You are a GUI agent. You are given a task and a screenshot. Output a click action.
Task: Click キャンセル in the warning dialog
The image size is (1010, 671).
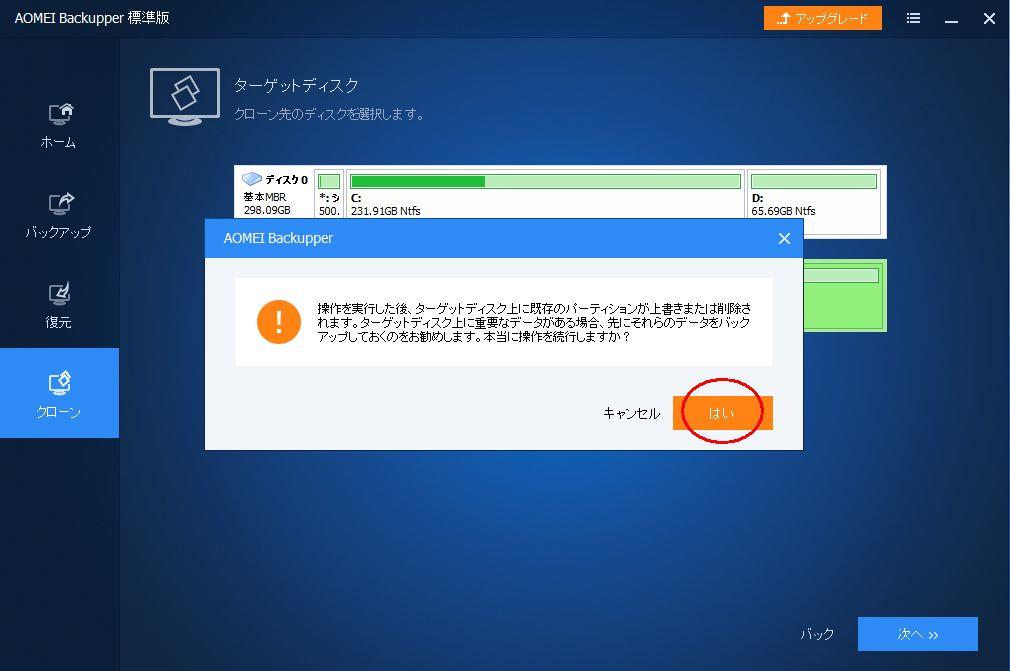631,413
